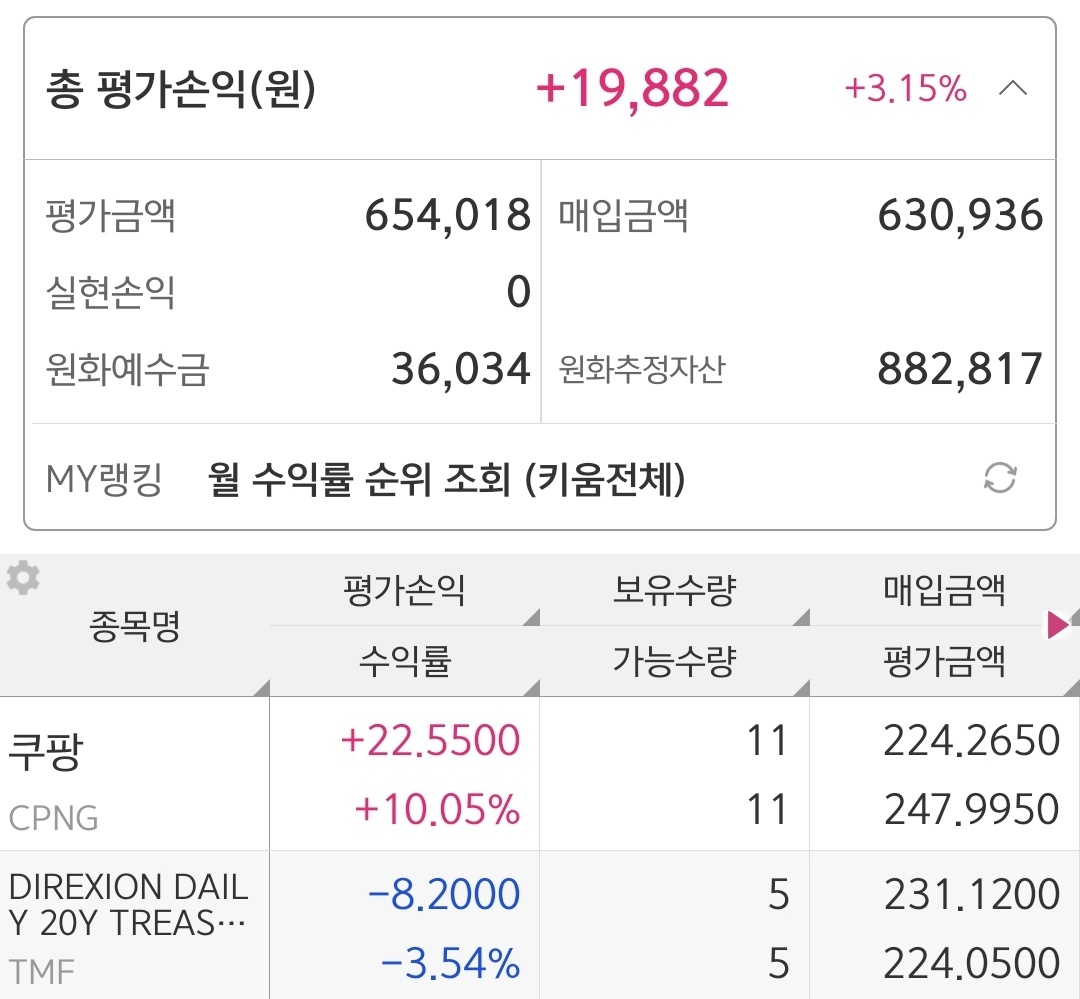Image resolution: width=1080 pixels, height=999 pixels.
Task: Sort by 수익률 column header
Action: pyautogui.click(x=404, y=660)
